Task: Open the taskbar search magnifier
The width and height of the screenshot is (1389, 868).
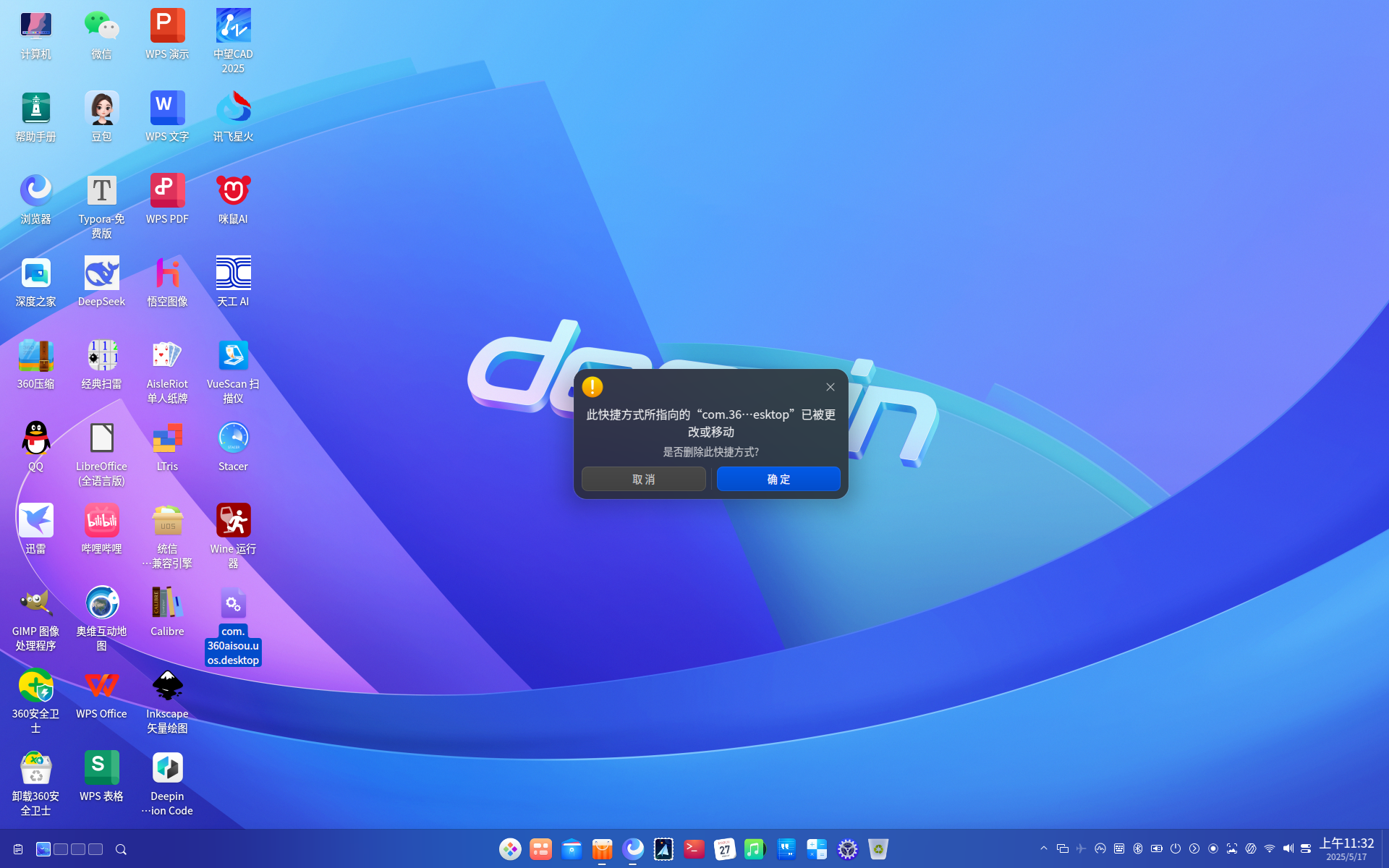Action: [x=121, y=849]
